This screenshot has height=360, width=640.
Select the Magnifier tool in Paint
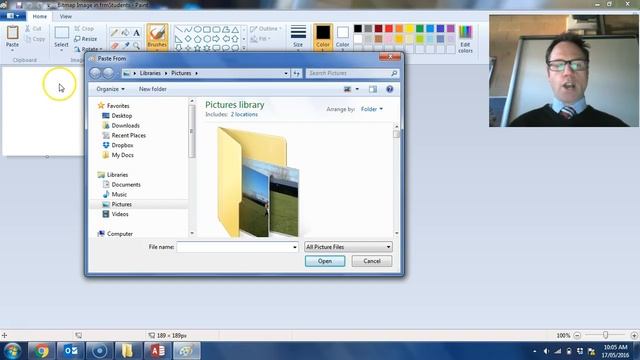[137, 45]
